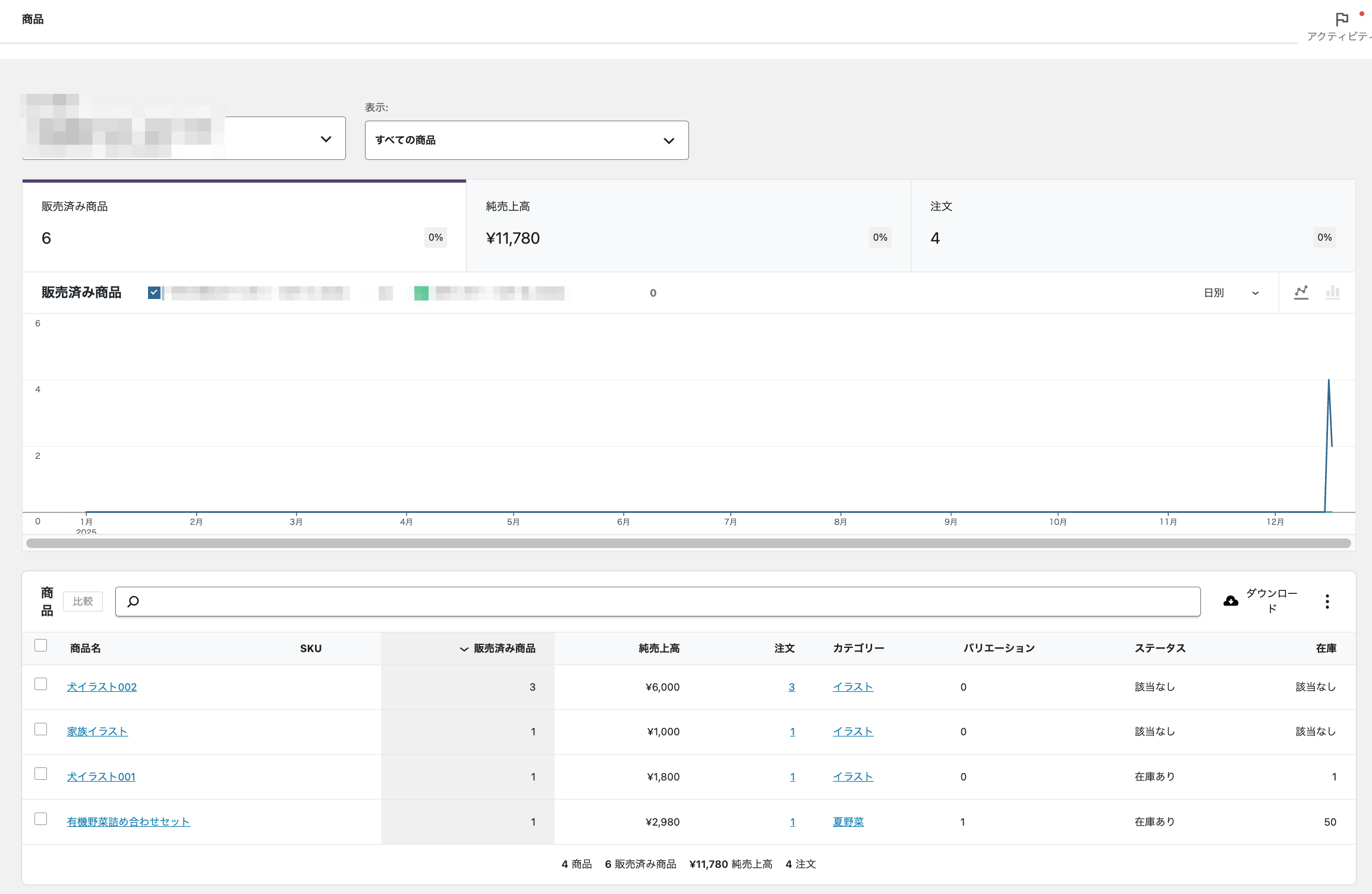Uncheck the blue chart legend checkbox
The height and width of the screenshot is (894, 1372).
(154, 292)
